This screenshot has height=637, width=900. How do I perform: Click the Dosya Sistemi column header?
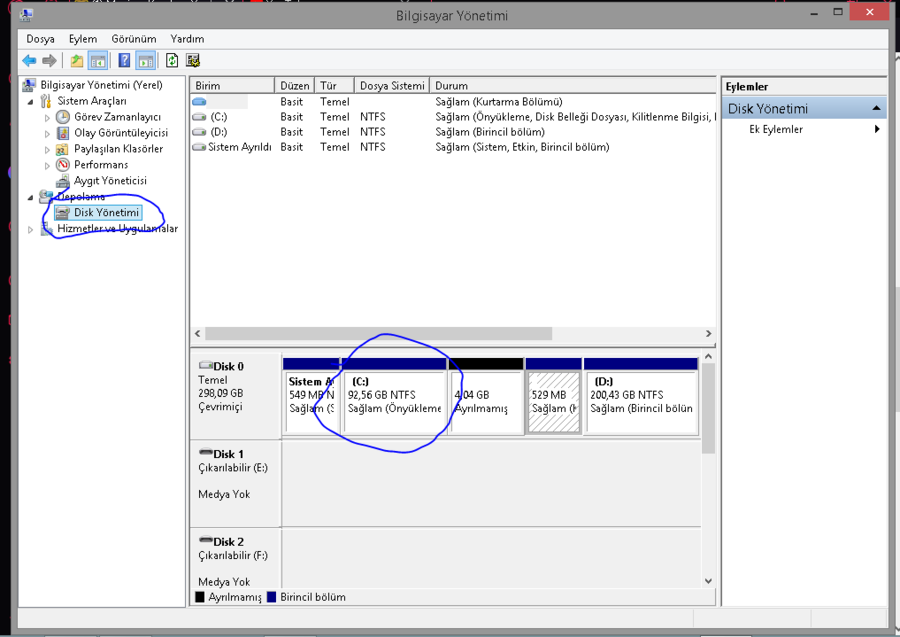(x=392, y=86)
